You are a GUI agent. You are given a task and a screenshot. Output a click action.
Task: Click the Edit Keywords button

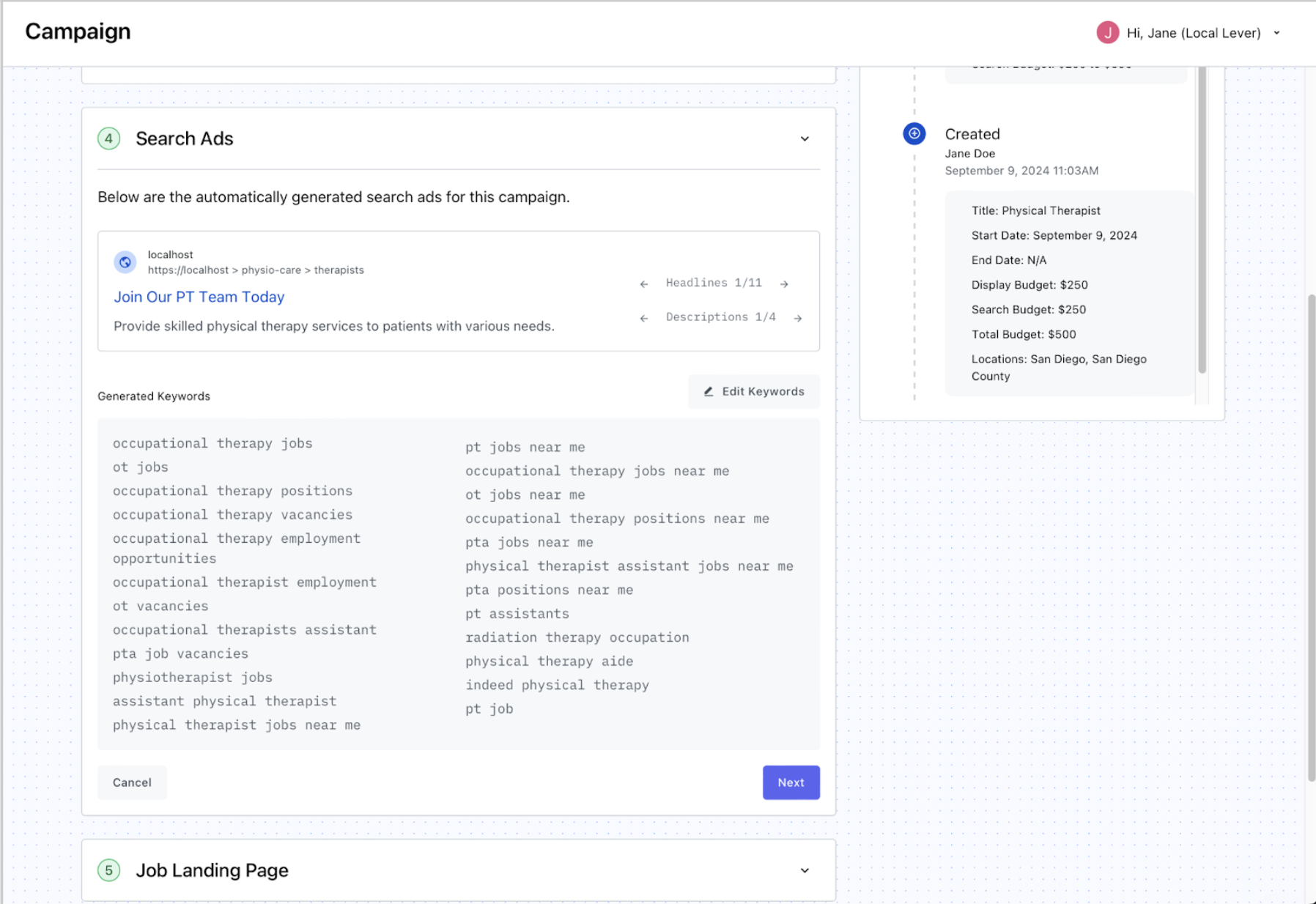tap(754, 392)
